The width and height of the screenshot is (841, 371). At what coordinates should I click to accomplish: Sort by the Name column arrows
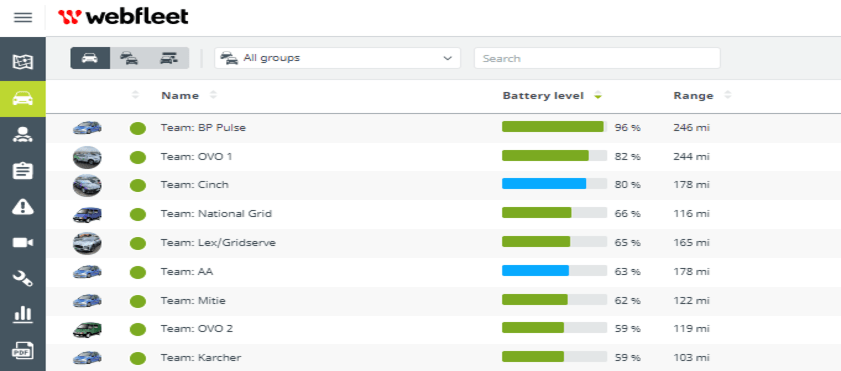click(213, 95)
